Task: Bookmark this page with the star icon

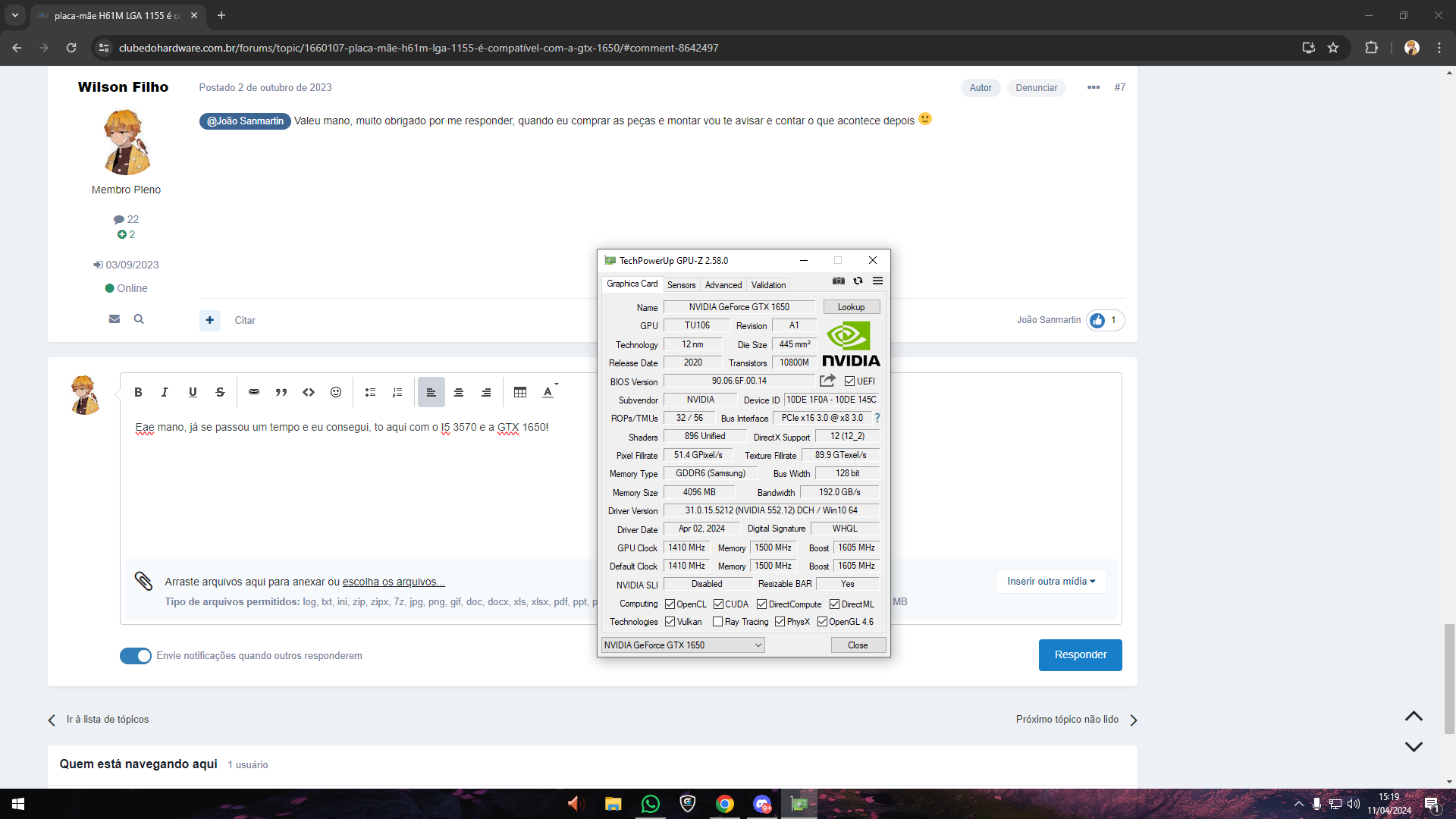Action: pos(1333,48)
